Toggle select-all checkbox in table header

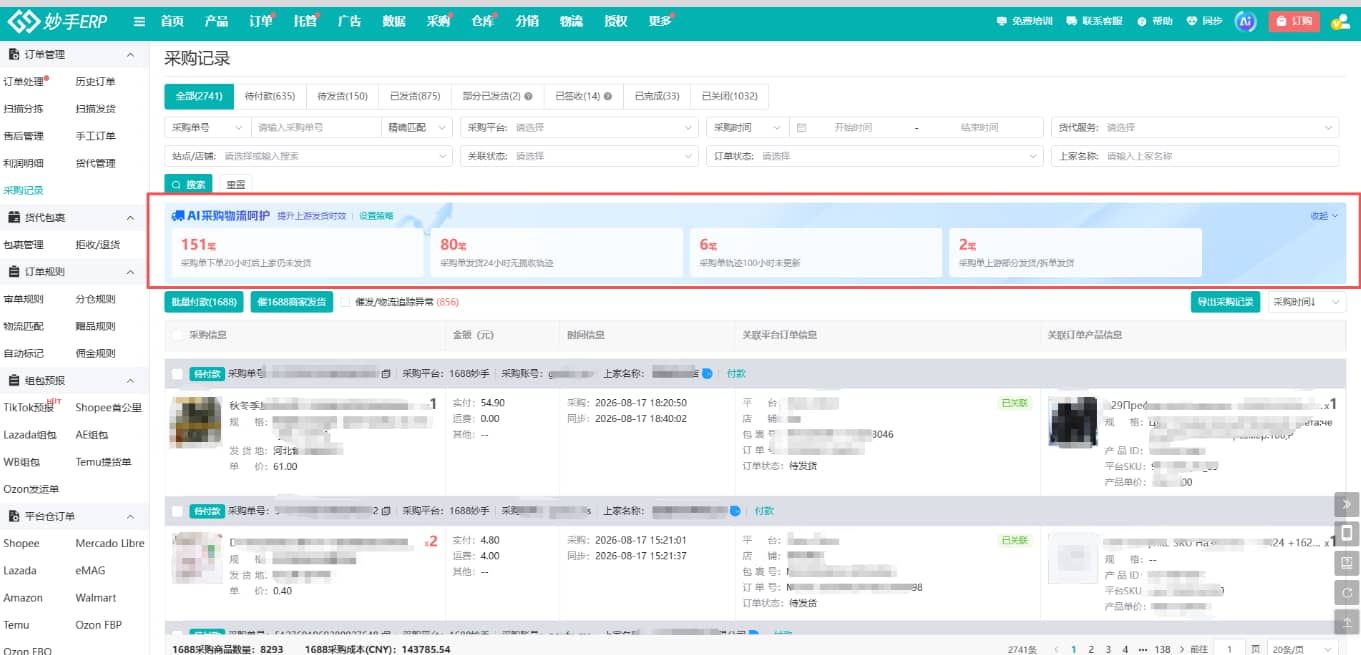point(177,336)
